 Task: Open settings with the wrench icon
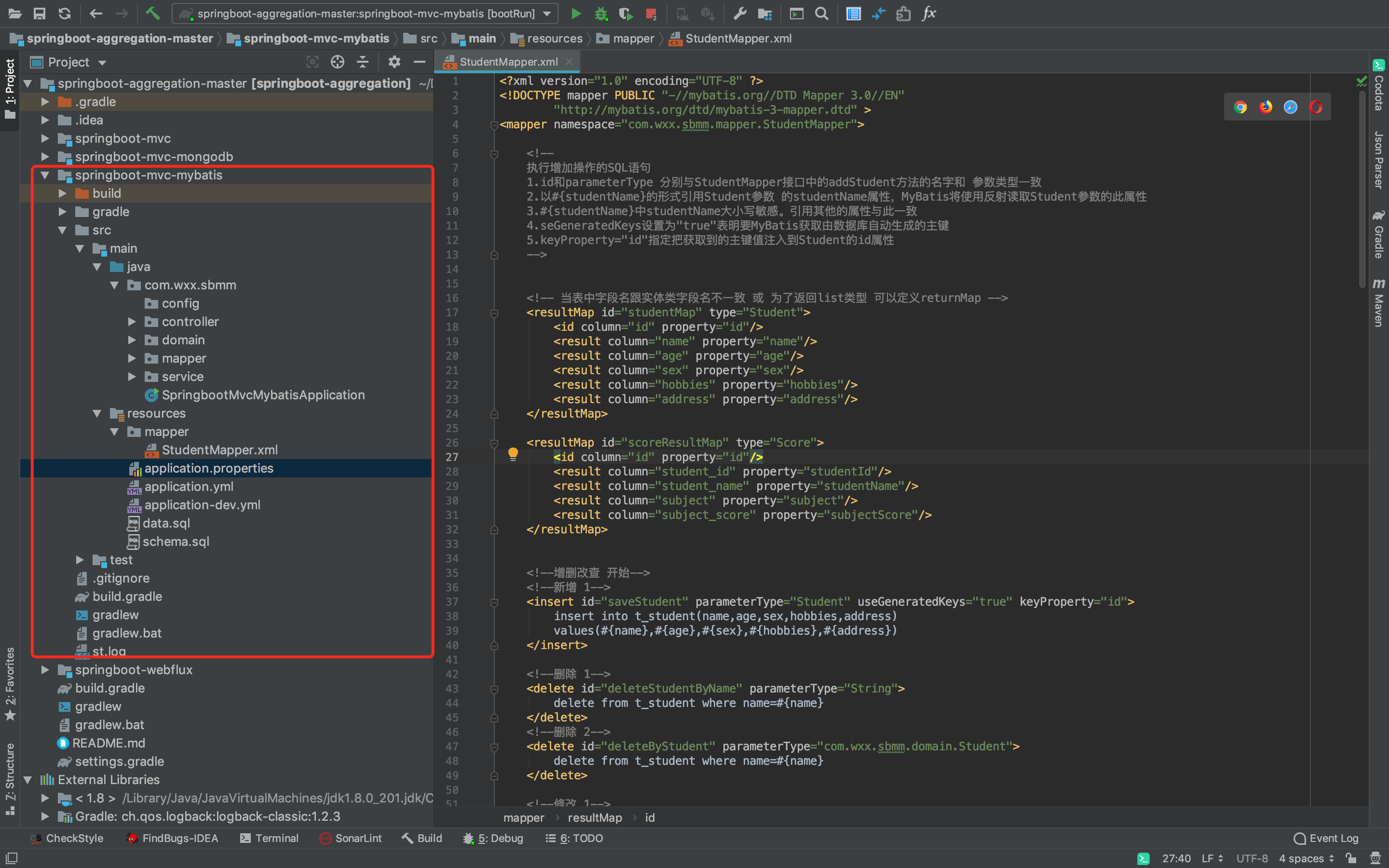point(740,13)
